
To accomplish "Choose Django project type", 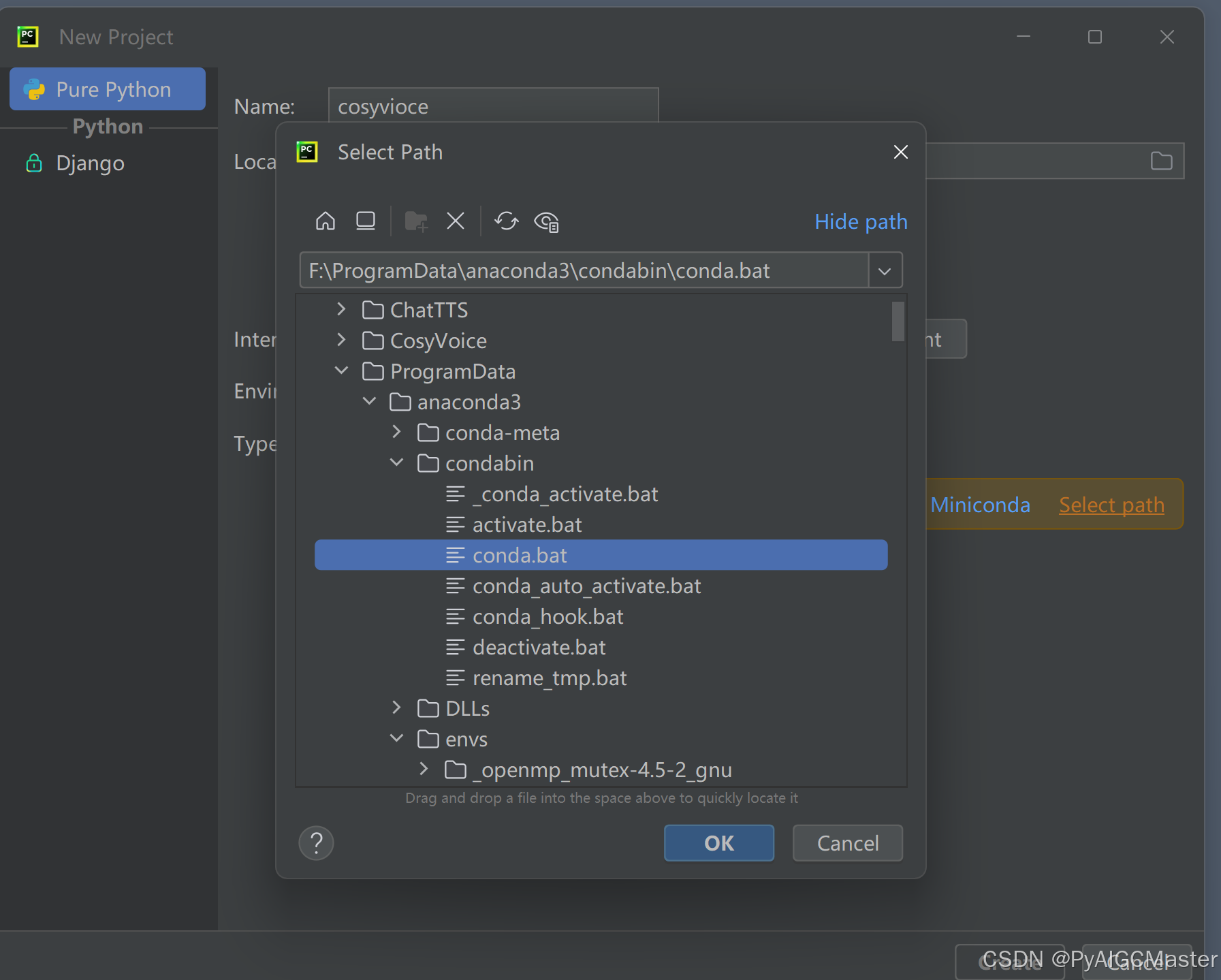I will [76, 163].
